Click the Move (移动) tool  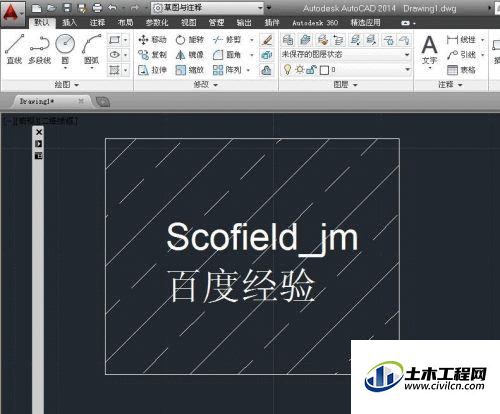point(152,40)
